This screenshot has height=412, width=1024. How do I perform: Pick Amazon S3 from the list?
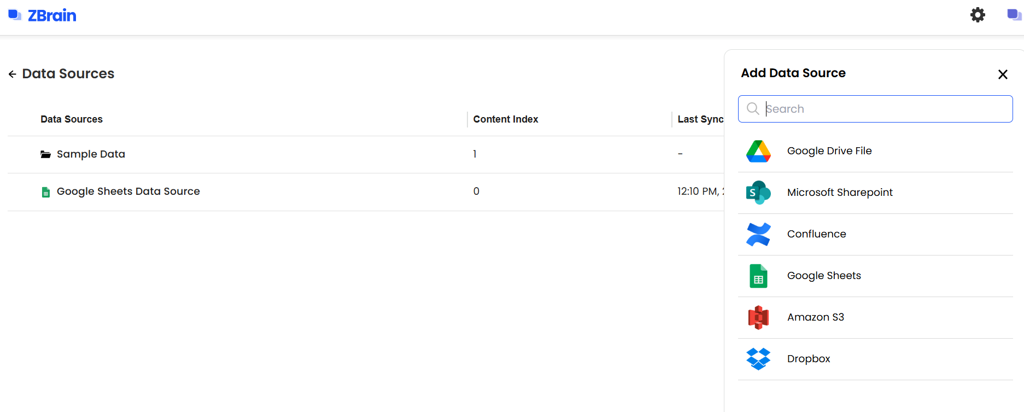click(815, 317)
